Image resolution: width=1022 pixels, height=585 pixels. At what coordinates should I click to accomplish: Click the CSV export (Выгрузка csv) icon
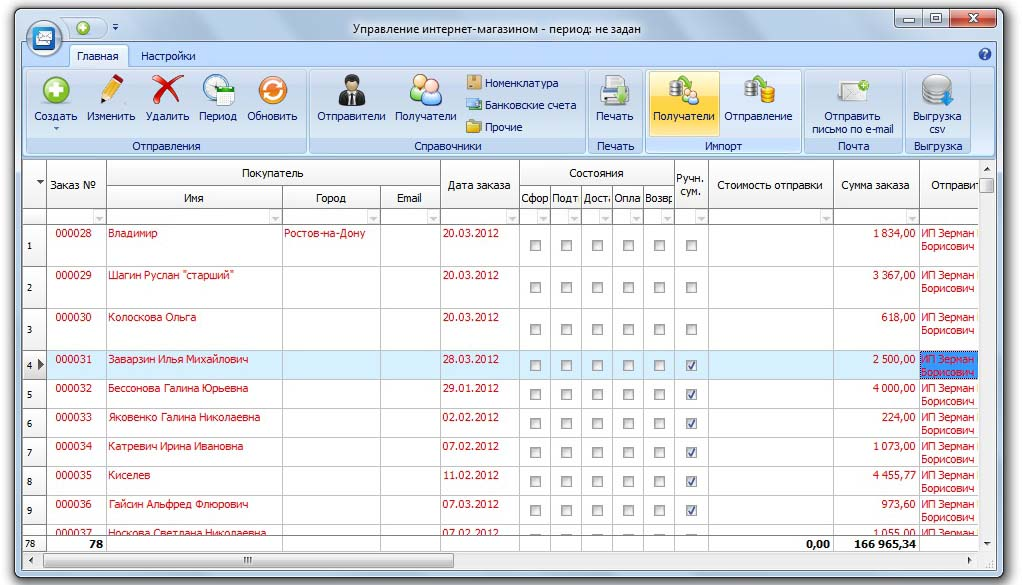coord(937,92)
